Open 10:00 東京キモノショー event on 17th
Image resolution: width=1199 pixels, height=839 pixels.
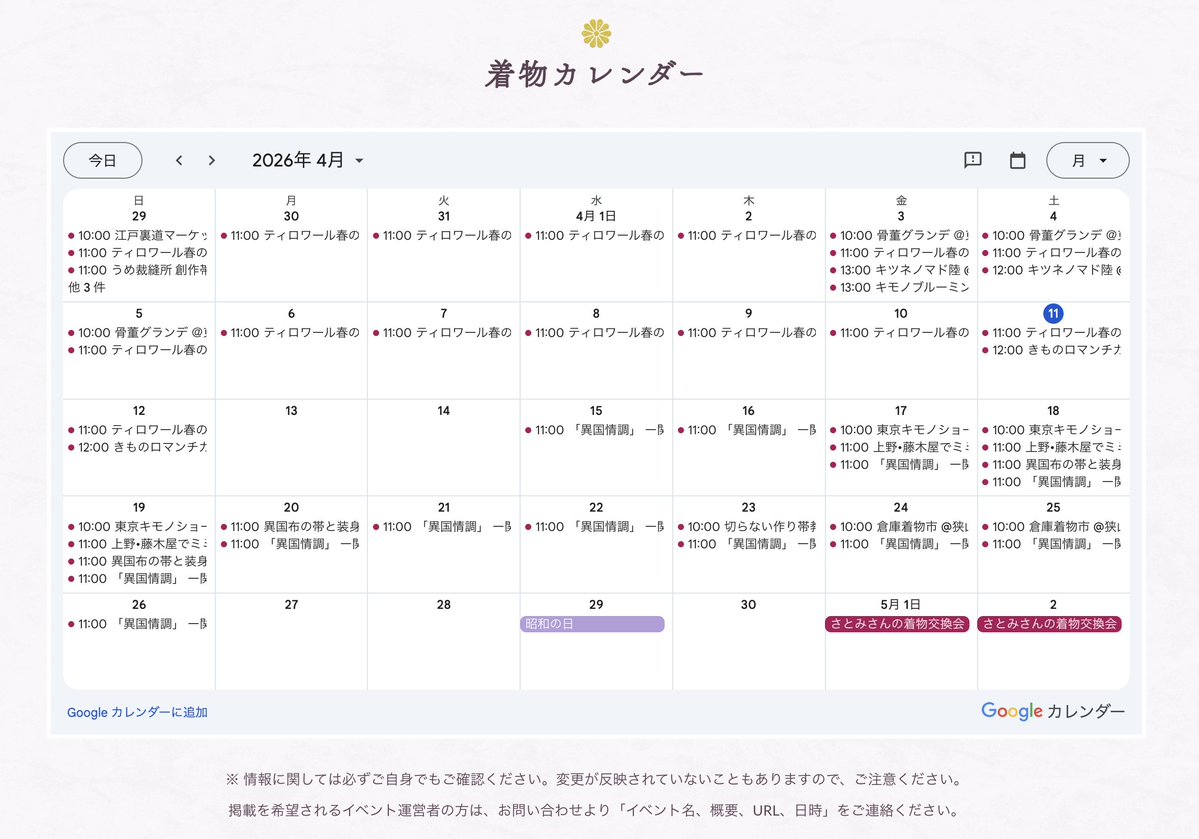pos(900,430)
